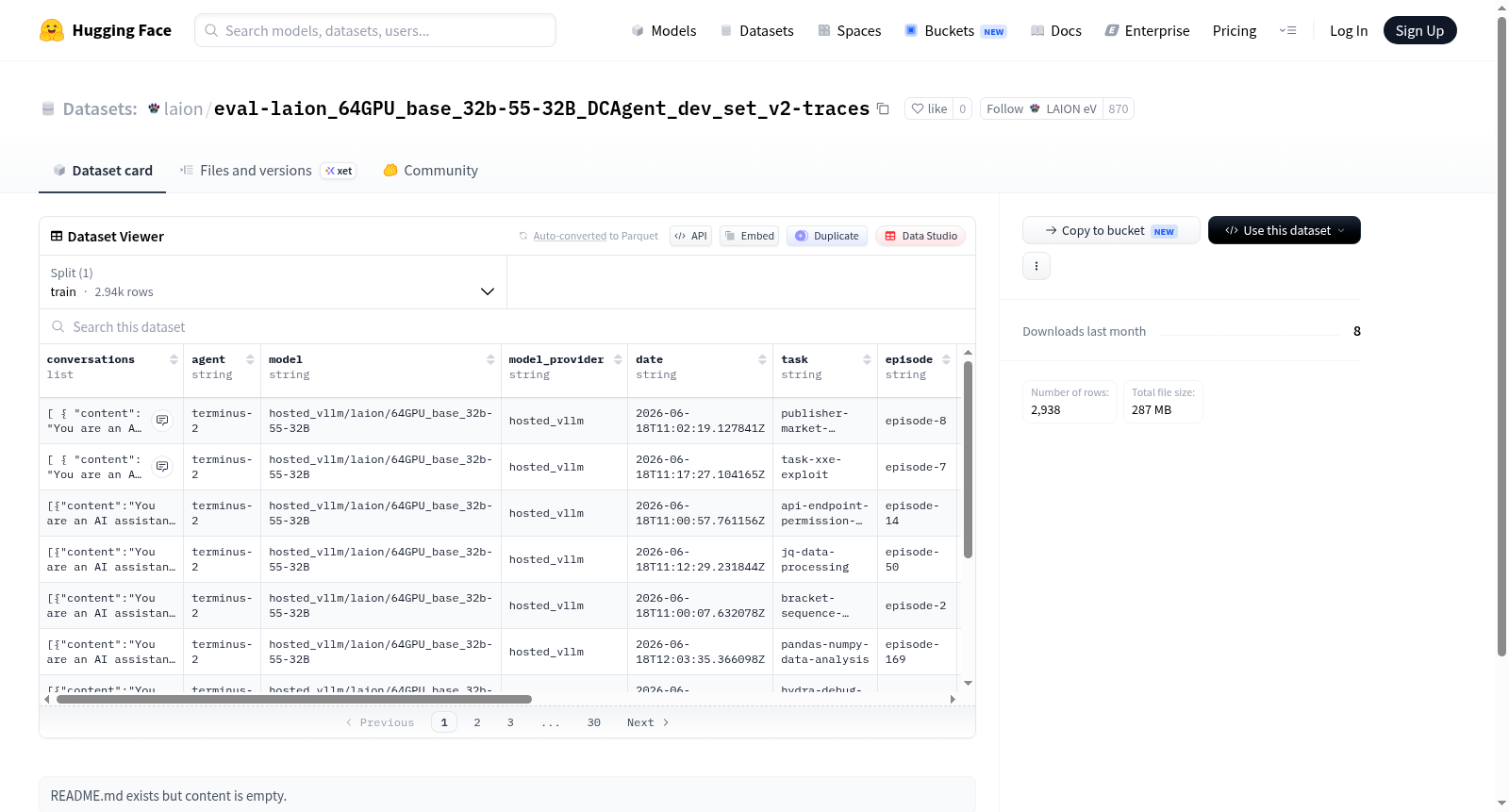Select the "pandas-numpy-data-analysis" cell
This screenshot has height=812, width=1509.
pos(825,652)
